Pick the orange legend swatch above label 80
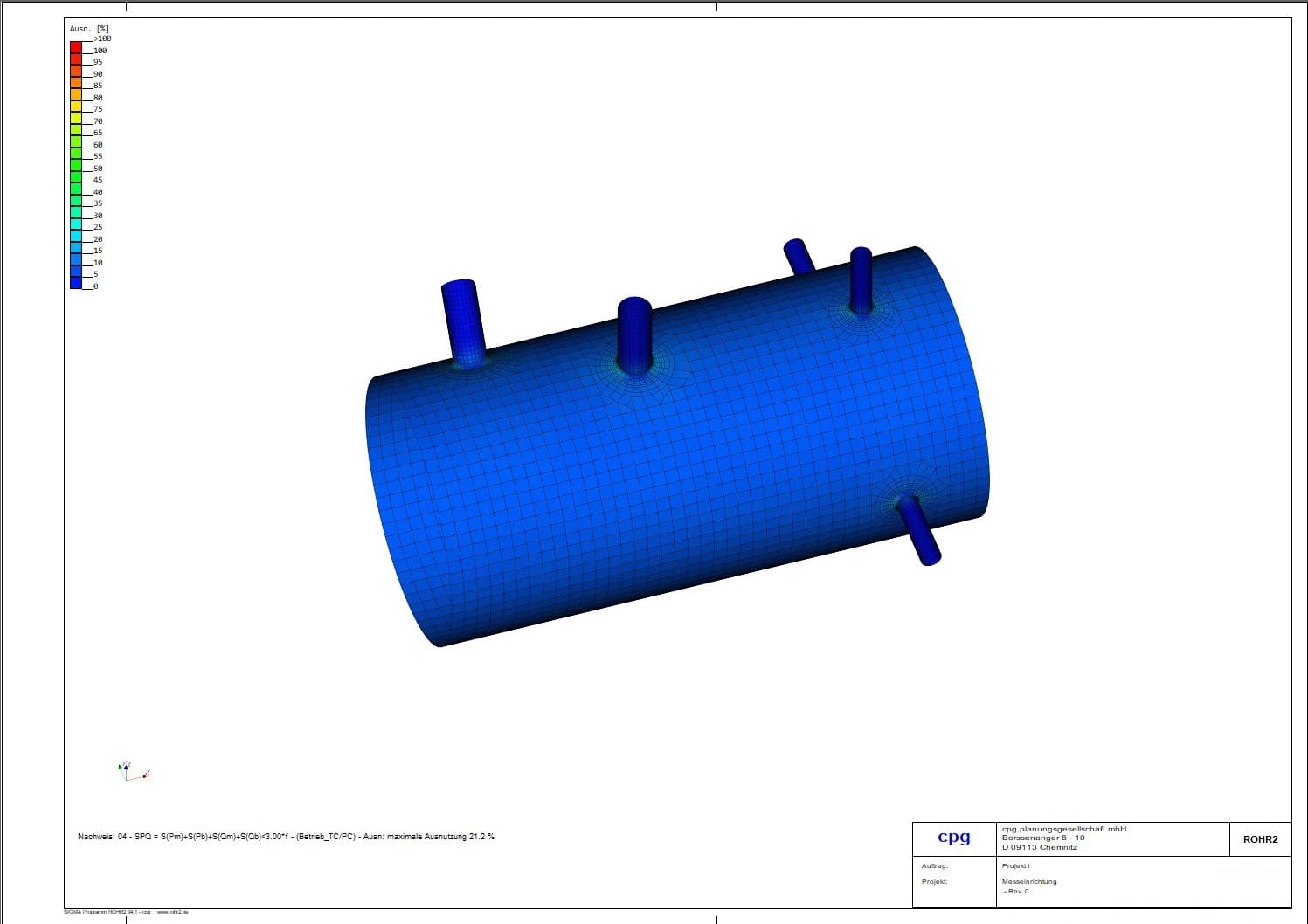 (x=76, y=94)
